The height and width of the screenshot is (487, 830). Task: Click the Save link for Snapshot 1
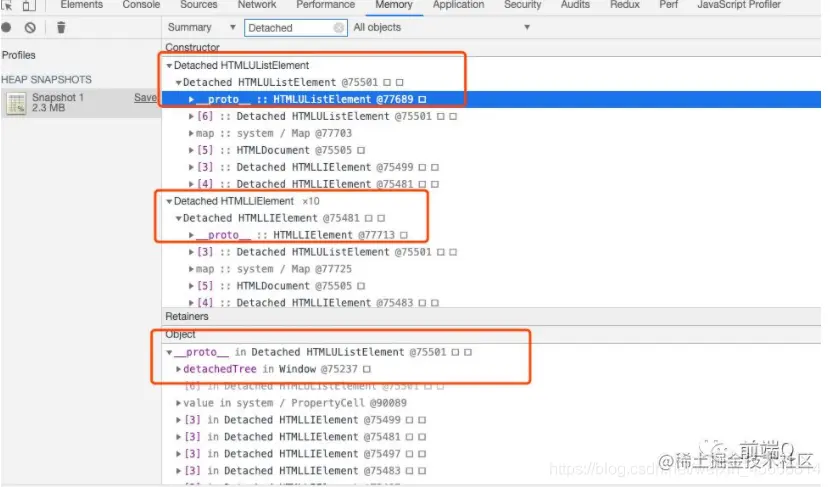click(x=145, y=97)
